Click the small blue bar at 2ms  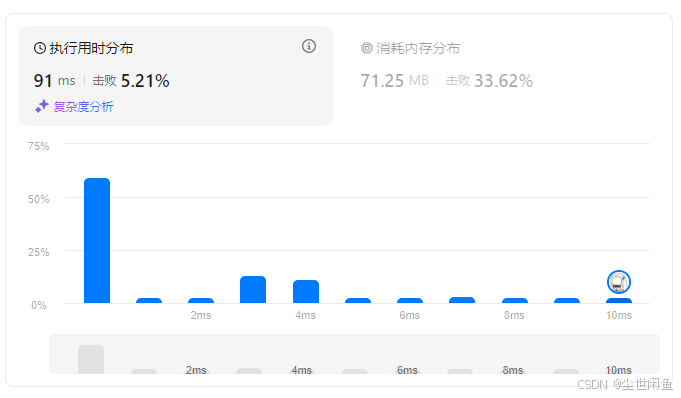click(201, 300)
